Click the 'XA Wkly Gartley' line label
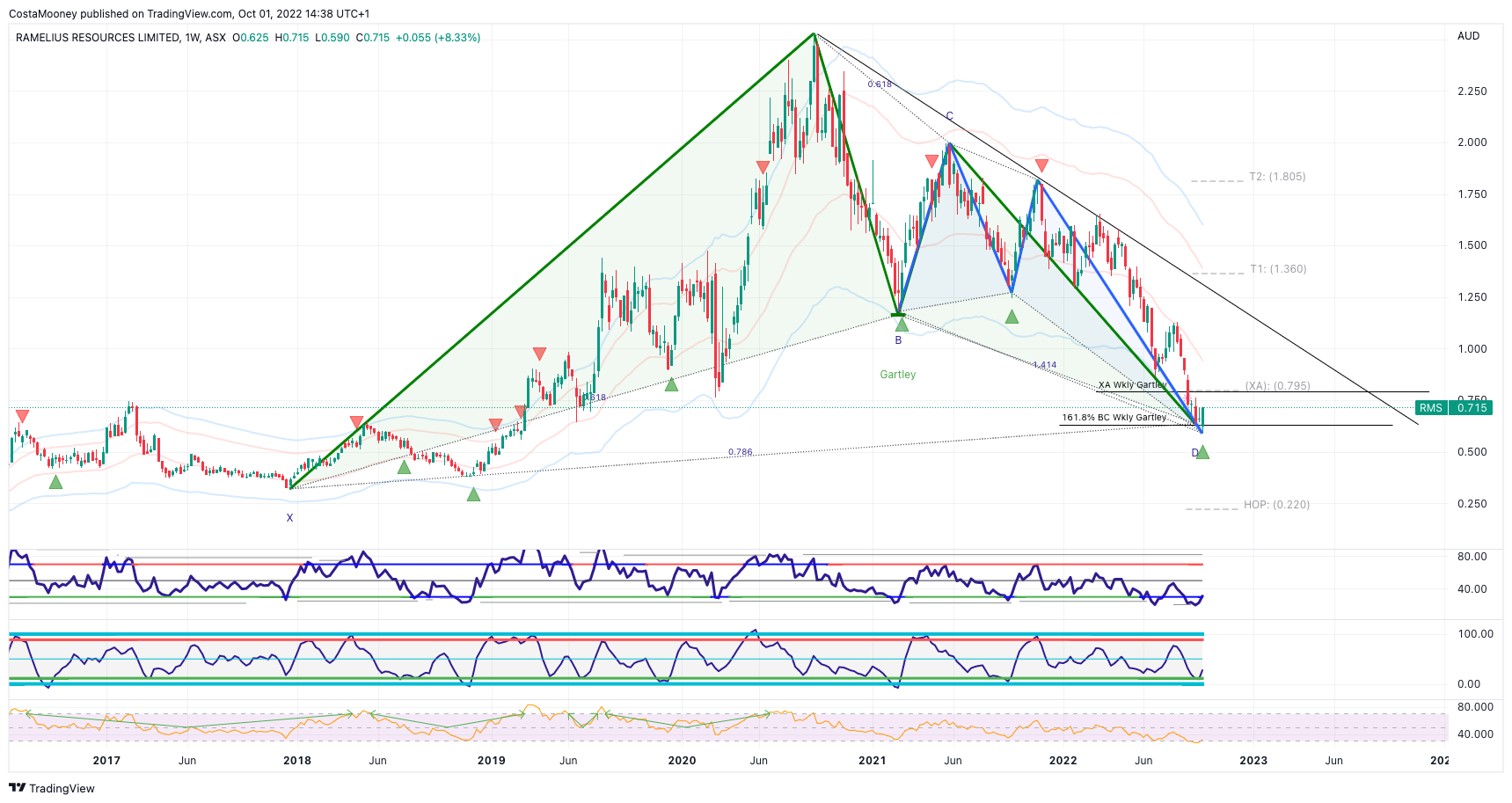This screenshot has width=1512, height=803. tap(1132, 385)
